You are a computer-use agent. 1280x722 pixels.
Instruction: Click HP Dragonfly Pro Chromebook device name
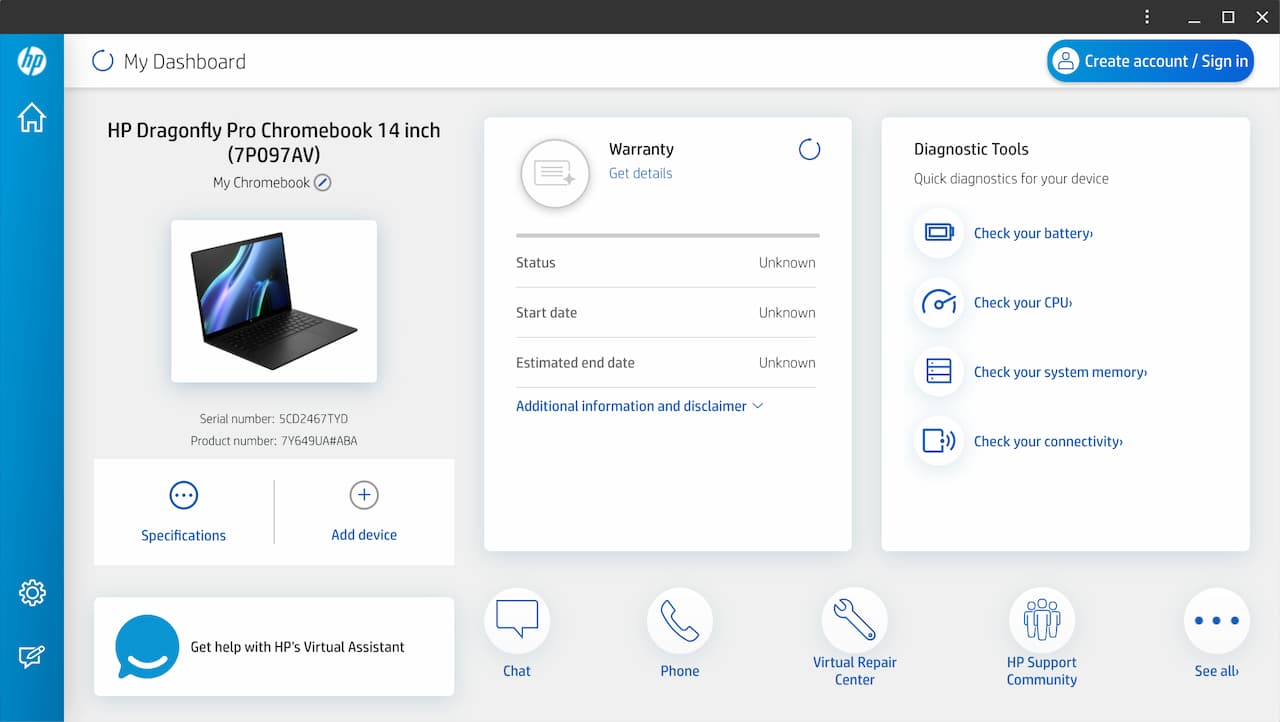(x=274, y=142)
